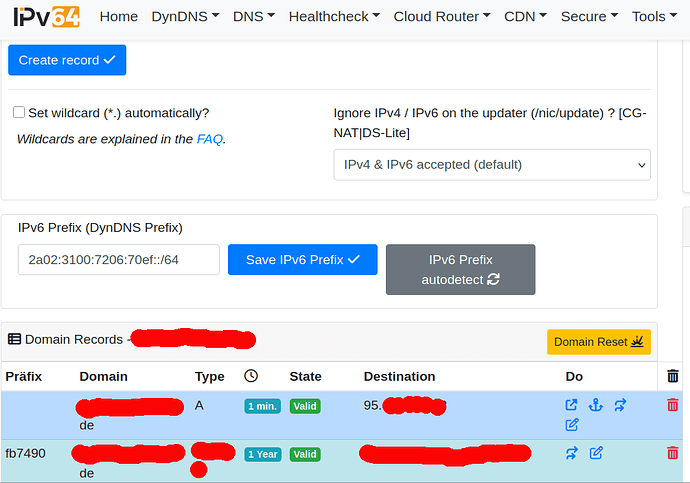Click the black trash icon in table header
Viewport: 690px width, 483px height.
tap(672, 376)
